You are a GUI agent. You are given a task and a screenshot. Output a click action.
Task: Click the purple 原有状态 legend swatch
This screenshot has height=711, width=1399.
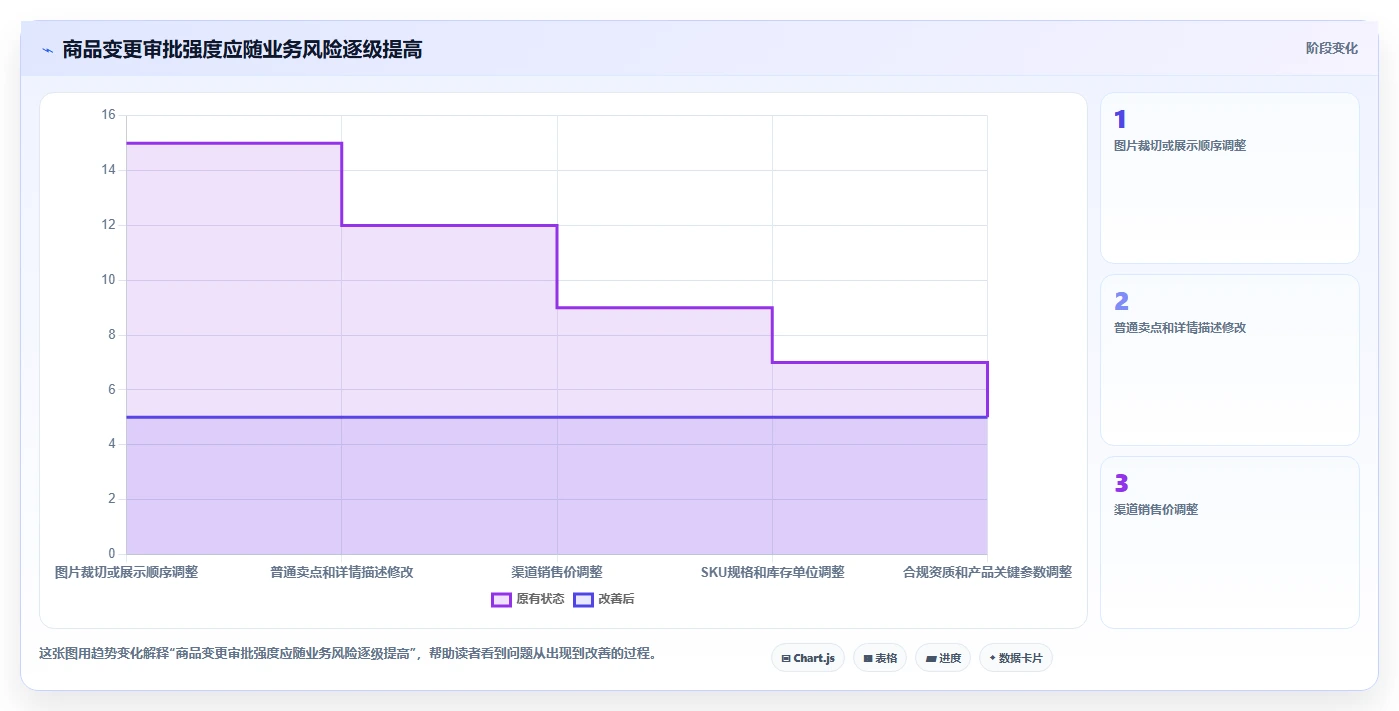click(501, 599)
